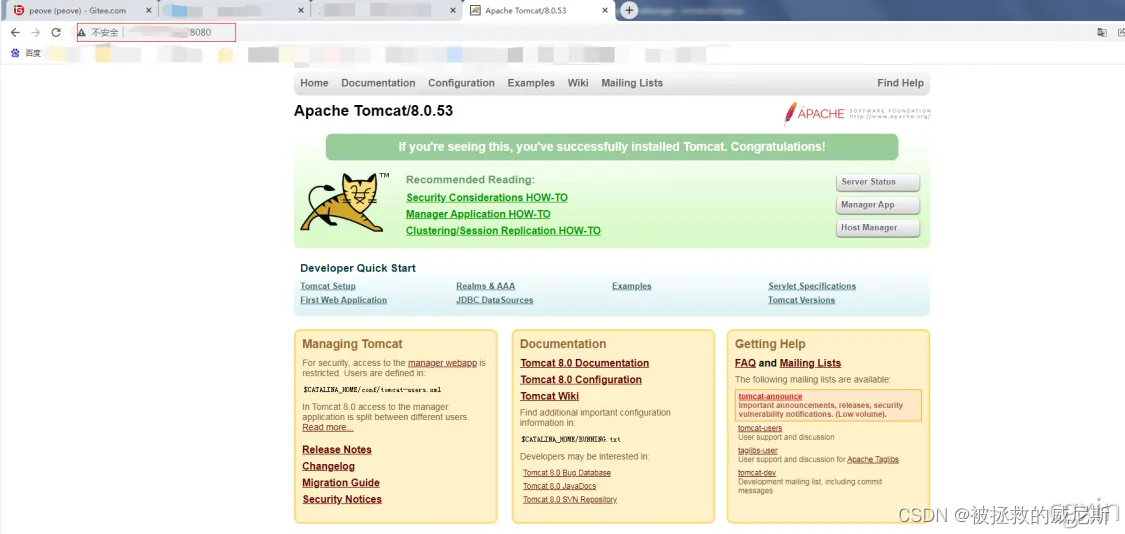Open the Examples nav item

531,83
